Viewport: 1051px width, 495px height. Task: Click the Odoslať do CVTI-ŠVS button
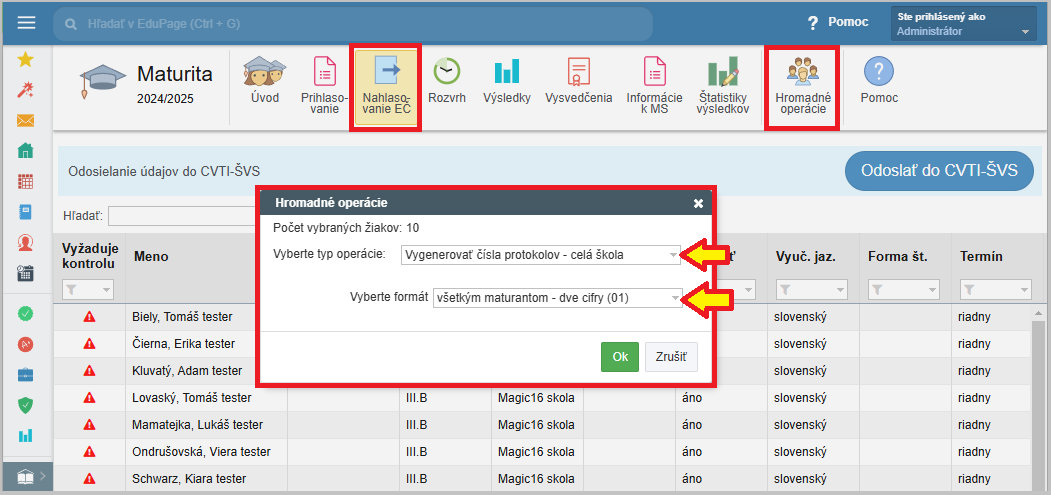(x=938, y=171)
